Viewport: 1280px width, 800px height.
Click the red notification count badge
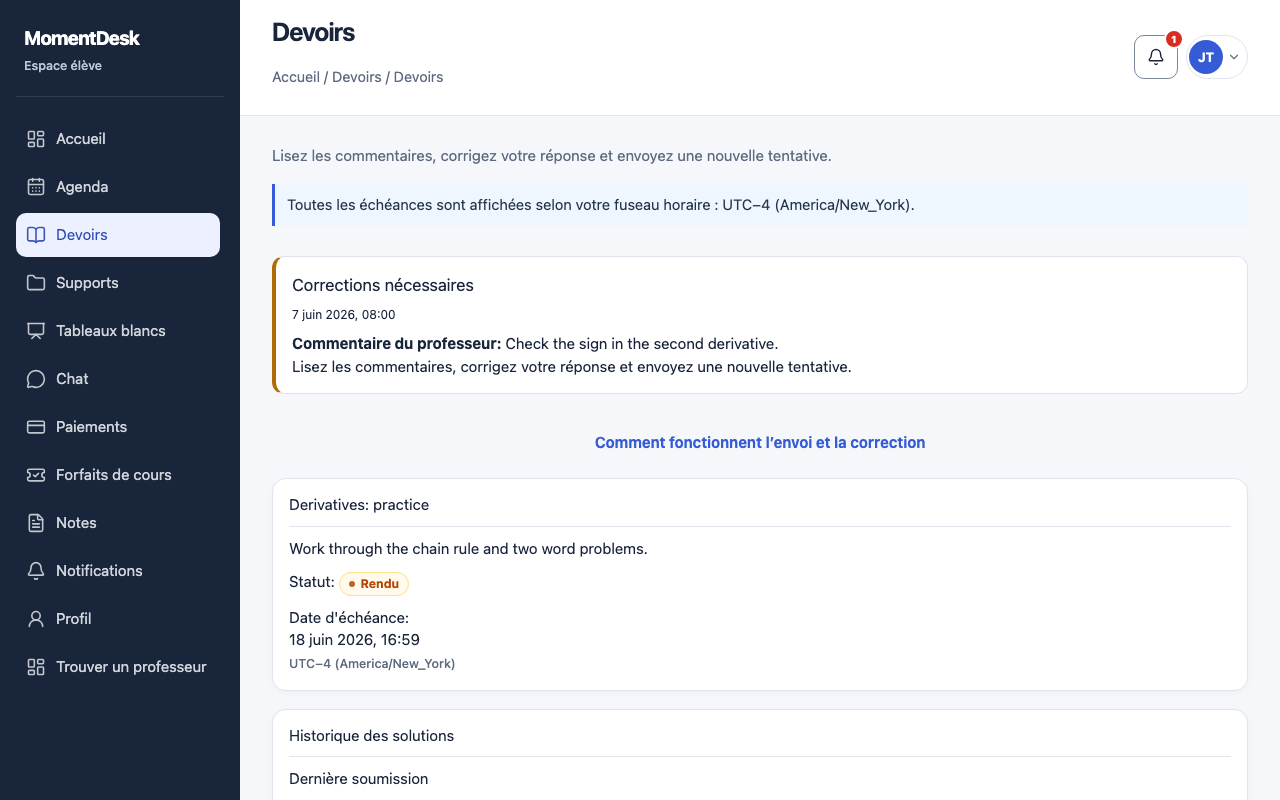coord(1174,39)
